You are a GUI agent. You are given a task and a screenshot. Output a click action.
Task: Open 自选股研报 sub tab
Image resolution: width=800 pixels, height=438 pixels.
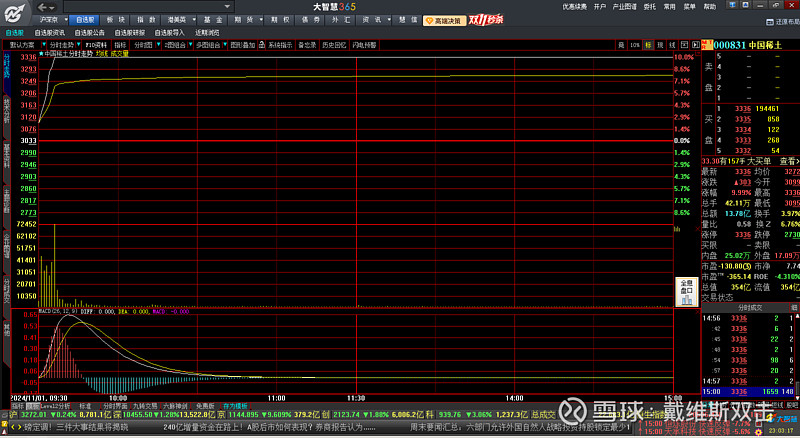point(130,33)
